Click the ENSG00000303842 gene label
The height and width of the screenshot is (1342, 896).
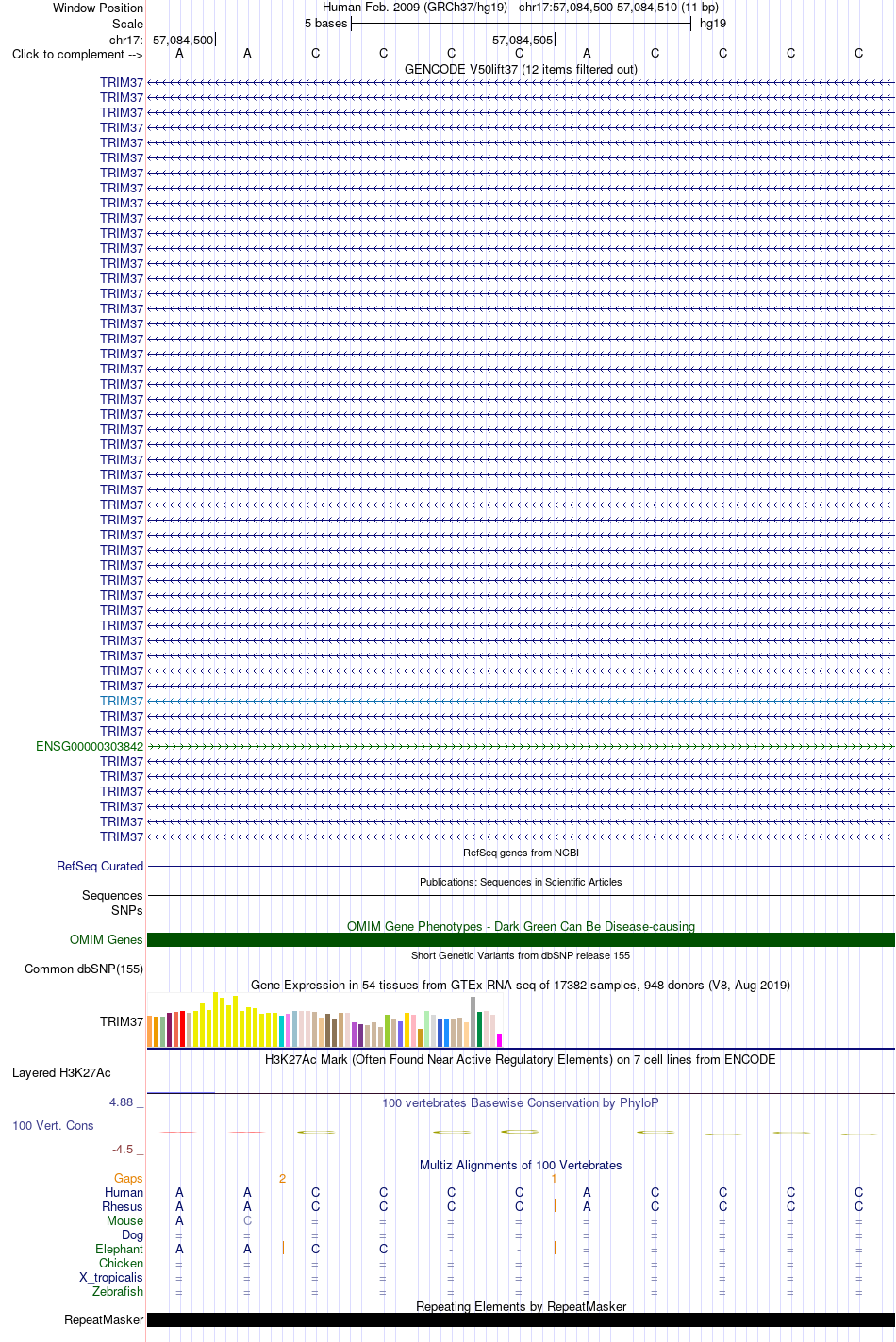90,746
